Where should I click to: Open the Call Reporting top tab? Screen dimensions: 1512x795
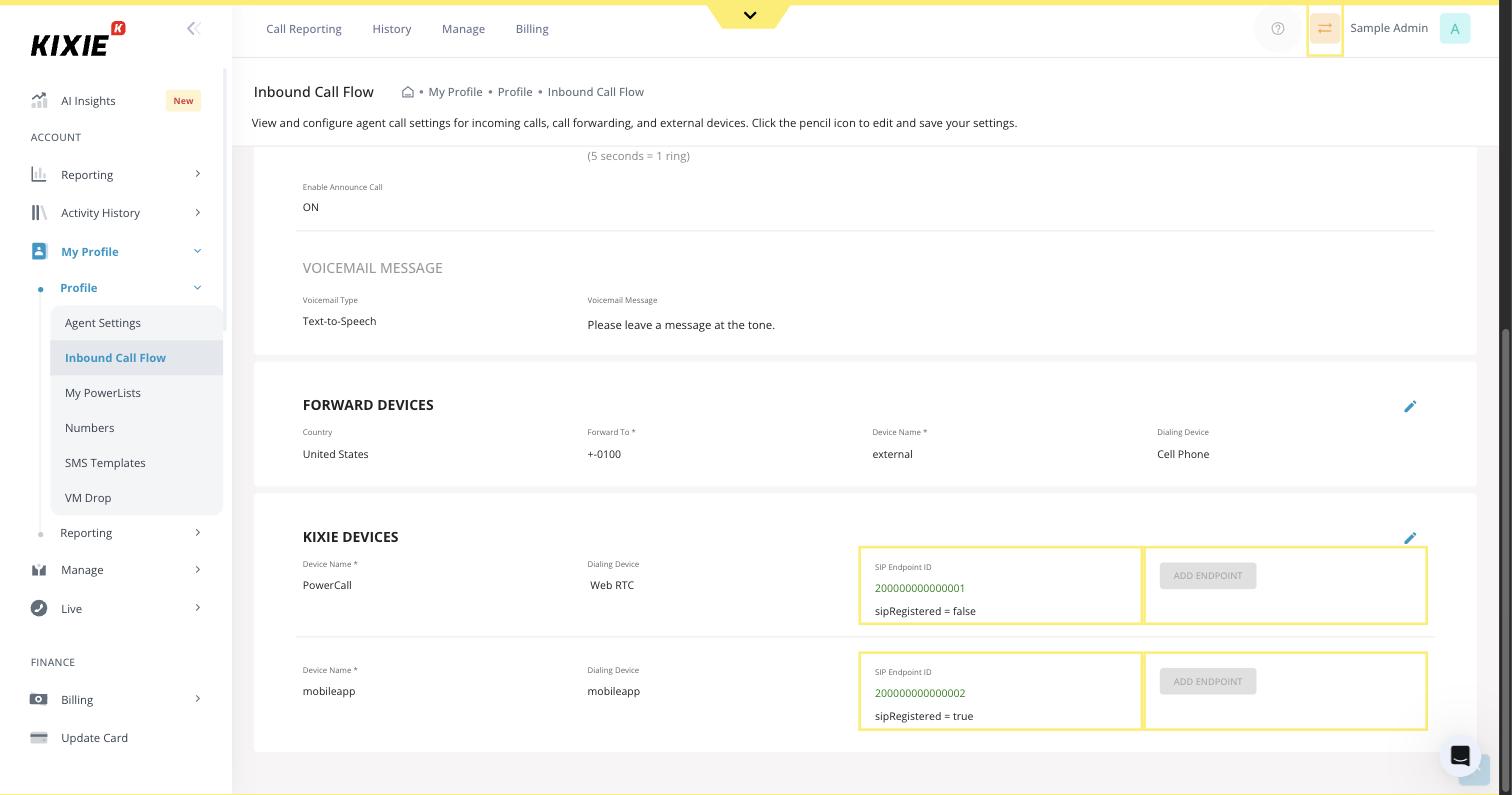point(304,29)
